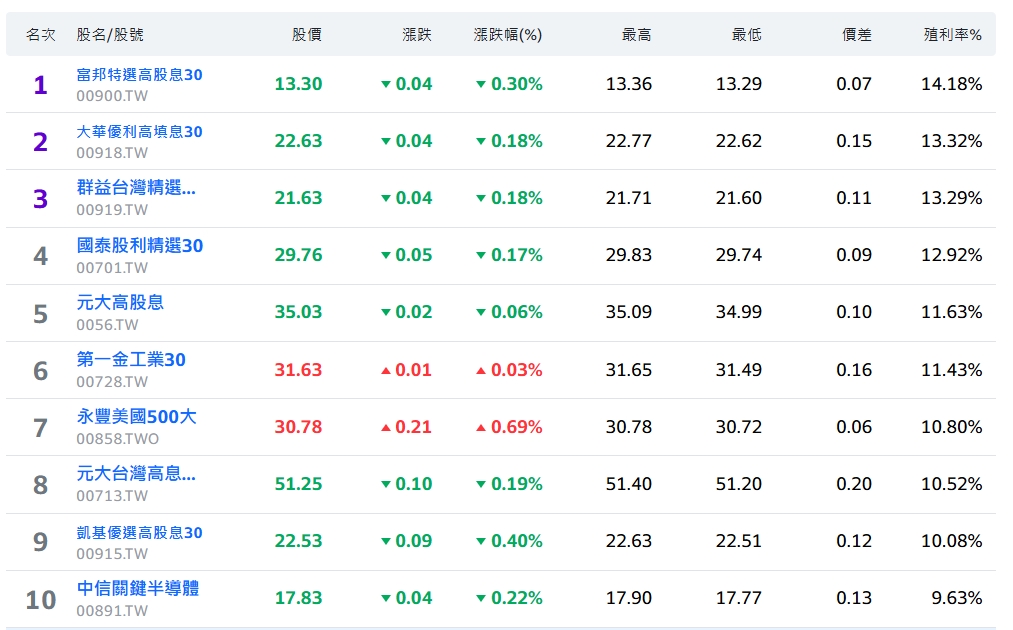Click 永豐美國500大 stock link
The width and height of the screenshot is (1013, 630).
(136, 417)
